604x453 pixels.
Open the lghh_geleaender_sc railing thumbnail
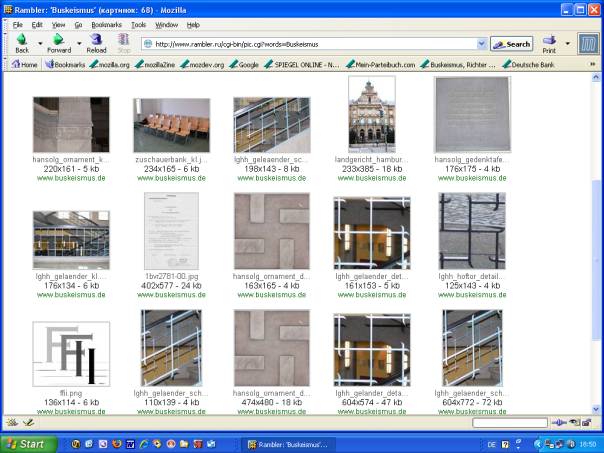pos(272,125)
